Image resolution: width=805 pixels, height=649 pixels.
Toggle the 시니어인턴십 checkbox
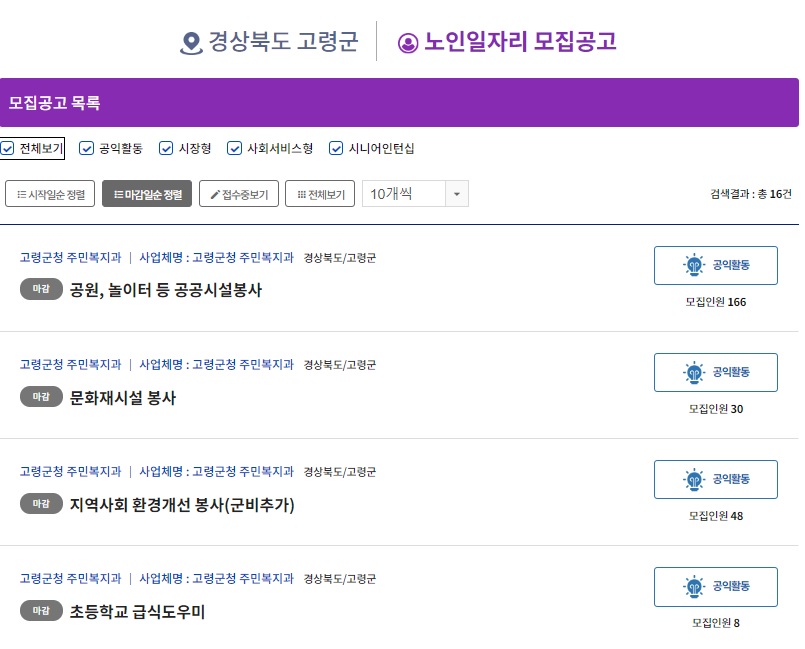[337, 149]
